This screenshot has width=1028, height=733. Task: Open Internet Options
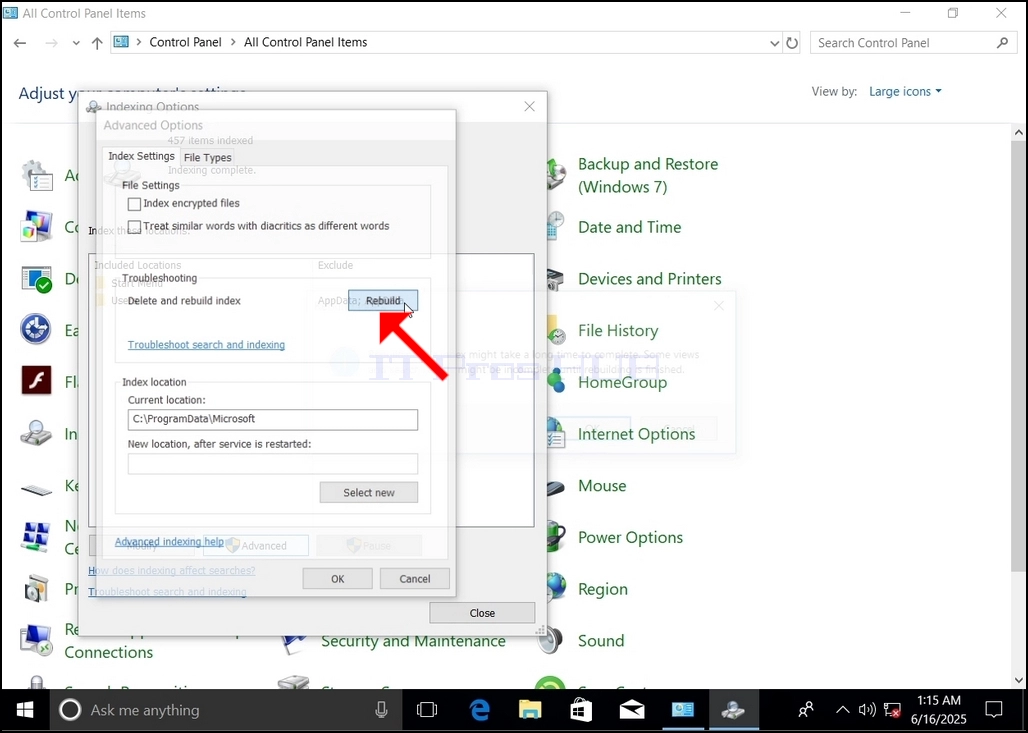[x=636, y=434]
